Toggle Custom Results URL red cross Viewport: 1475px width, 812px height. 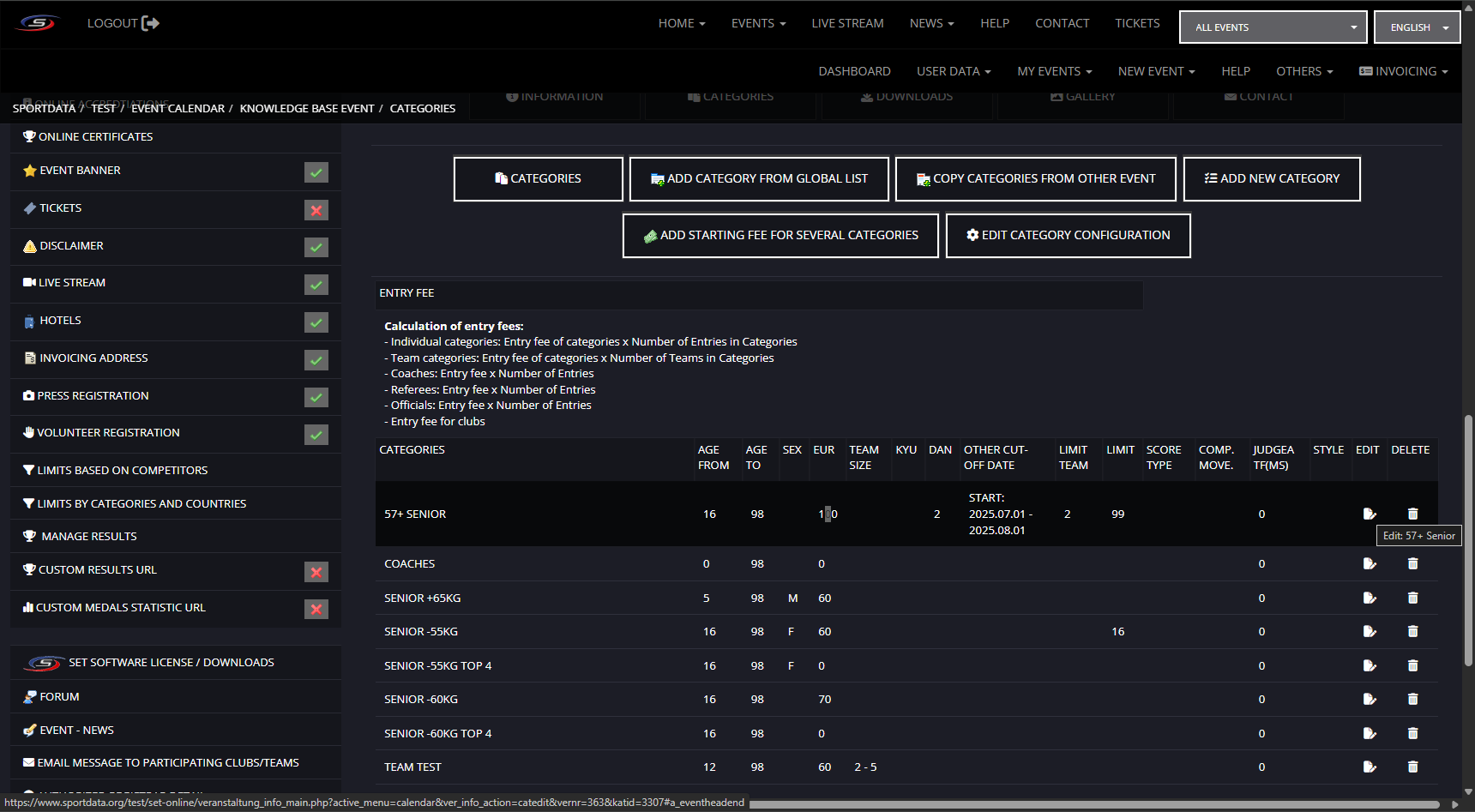tap(316, 572)
